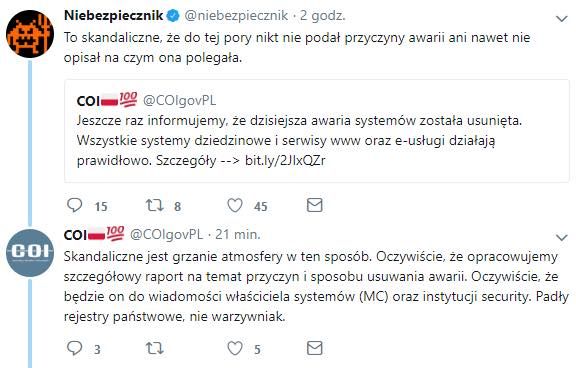Viewport: 576px width, 368px height.
Task: Expand the COI reply options chevron
Action: click(x=562, y=238)
